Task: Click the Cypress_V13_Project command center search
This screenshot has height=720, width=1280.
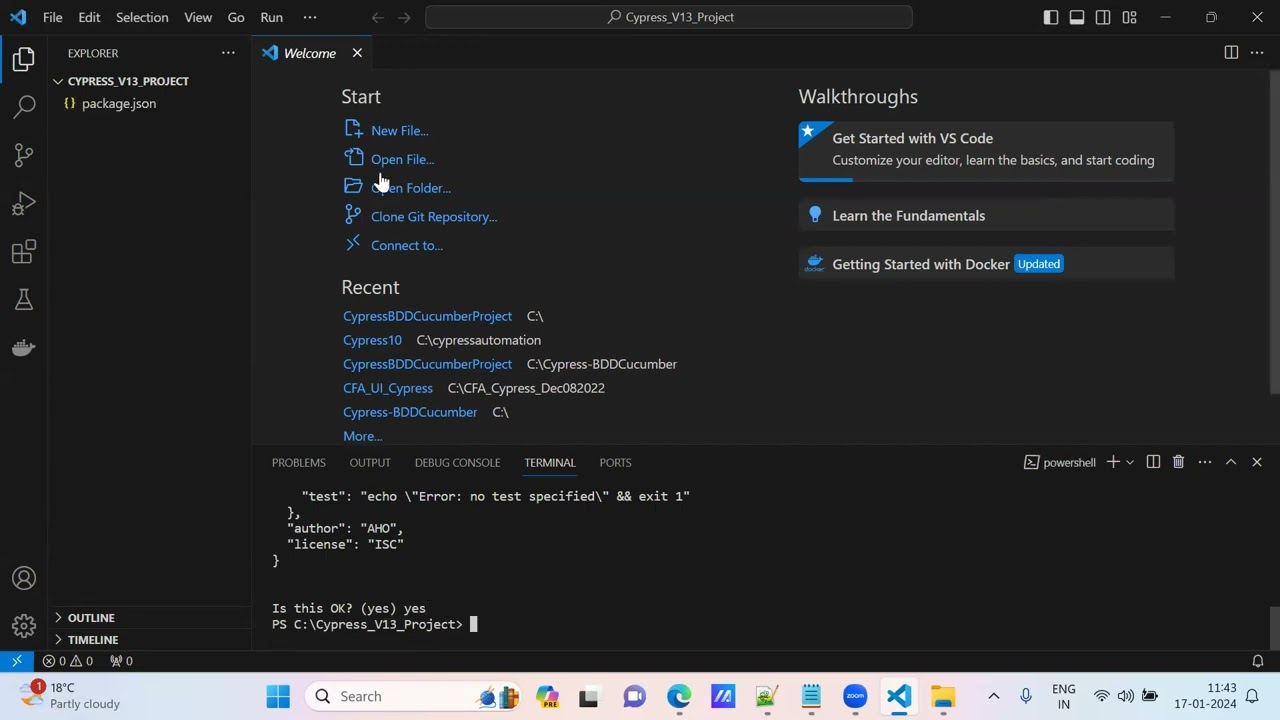Action: [669, 17]
